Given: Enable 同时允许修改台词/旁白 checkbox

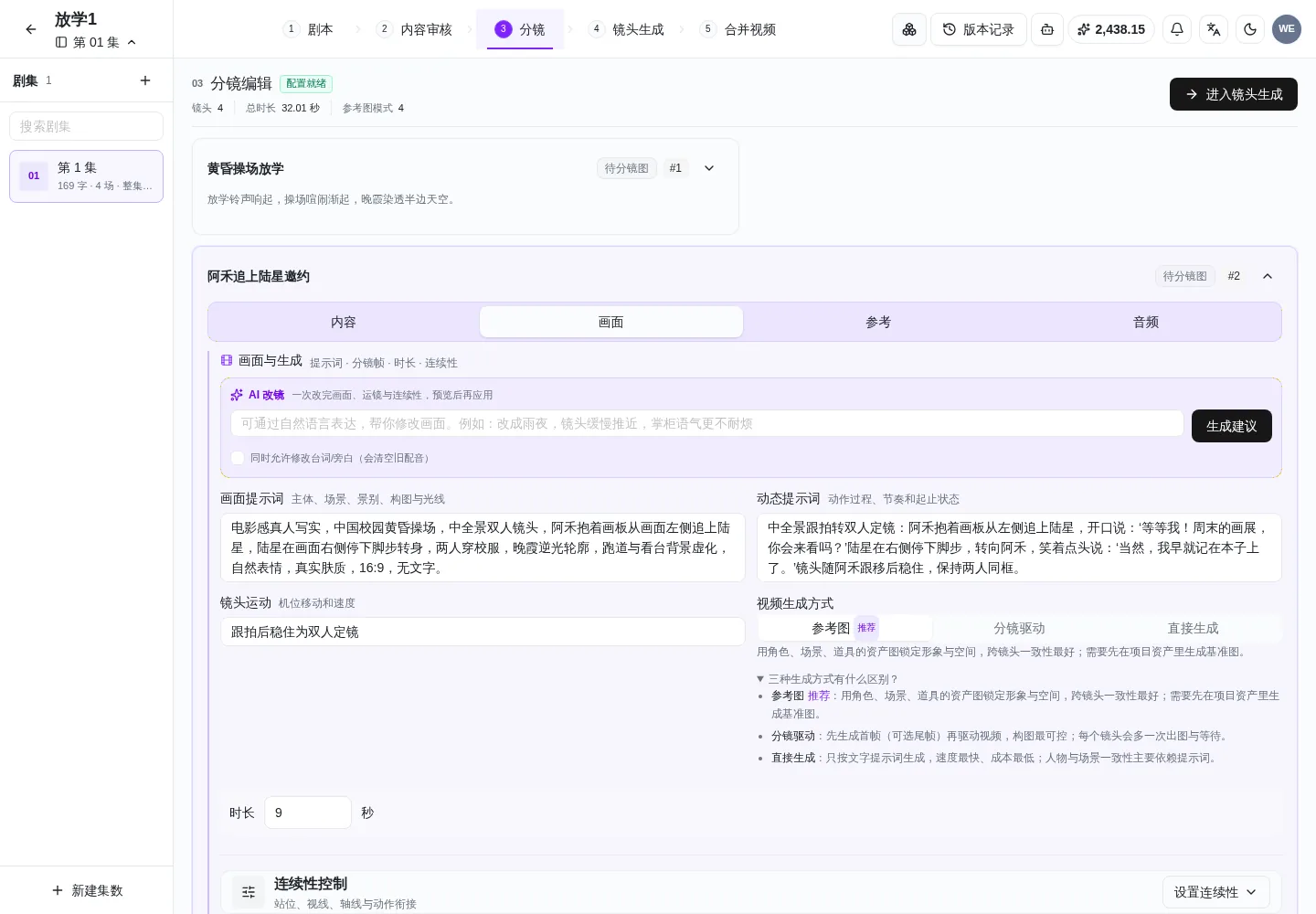Looking at the screenshot, I should [238, 458].
